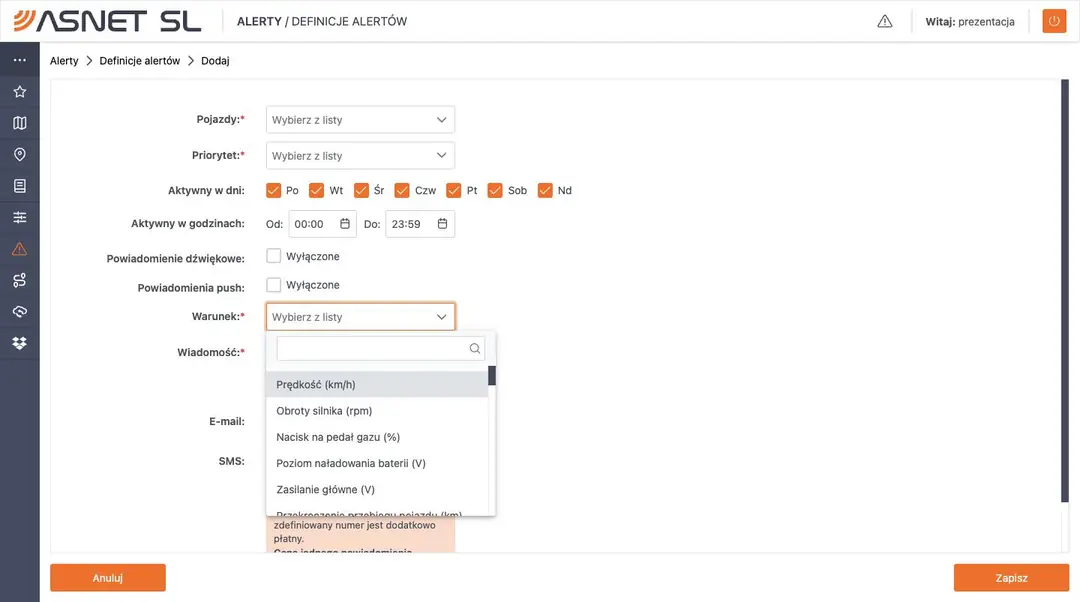The width and height of the screenshot is (1080, 602).
Task: Open the reports document sidebar icon
Action: coord(19,186)
